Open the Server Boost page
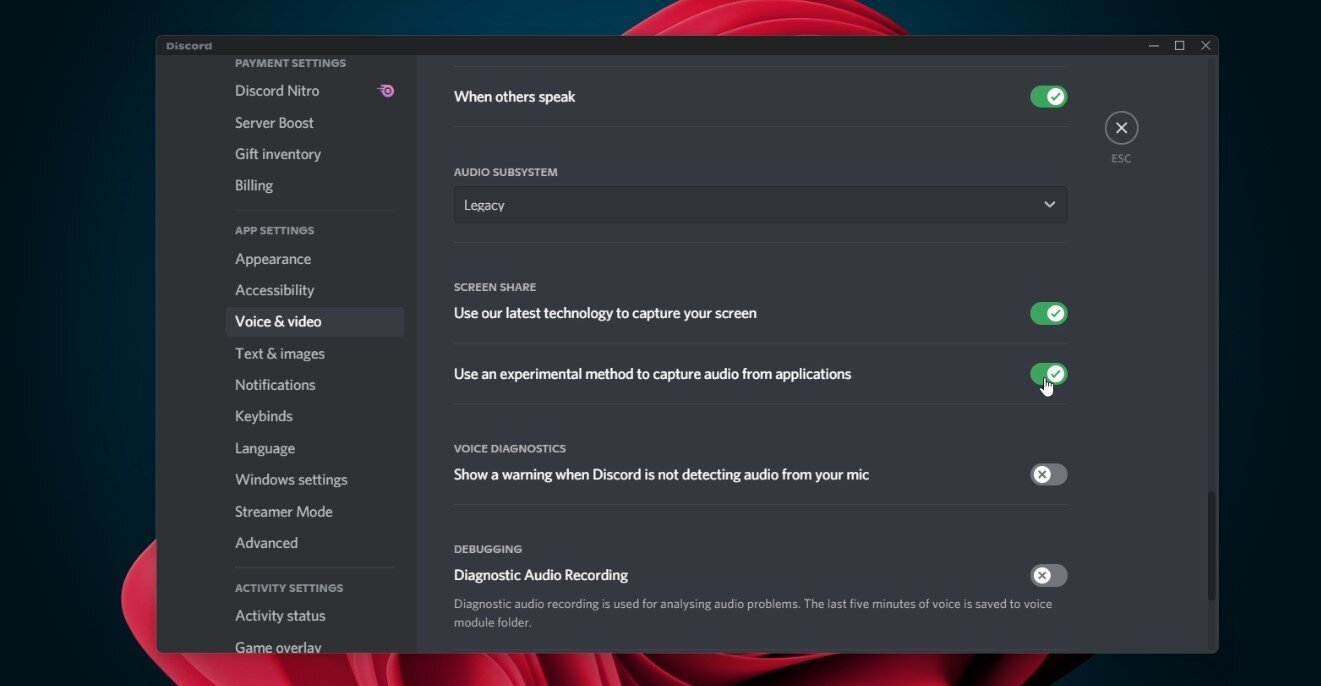 [274, 123]
